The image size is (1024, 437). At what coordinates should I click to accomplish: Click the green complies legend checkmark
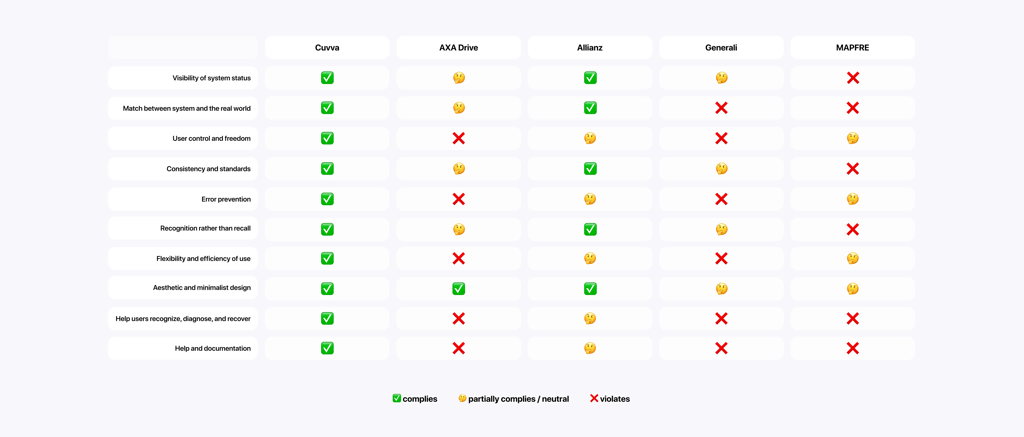pos(396,398)
